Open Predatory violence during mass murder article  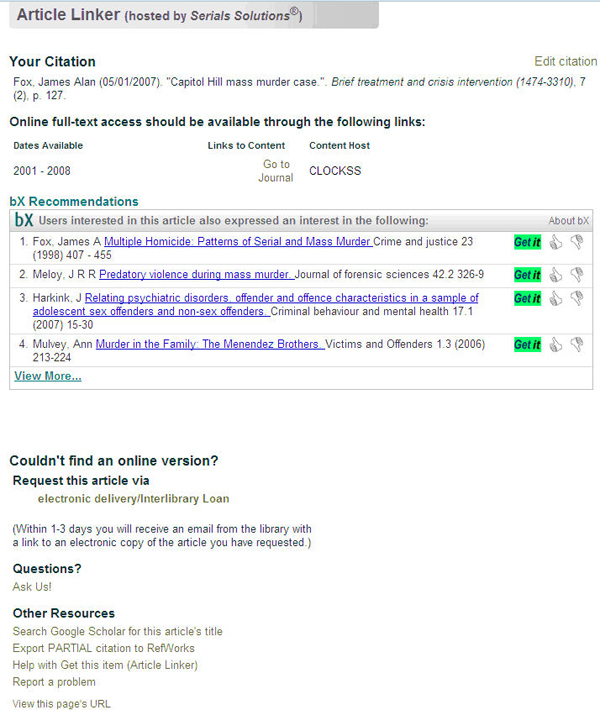coord(196,274)
